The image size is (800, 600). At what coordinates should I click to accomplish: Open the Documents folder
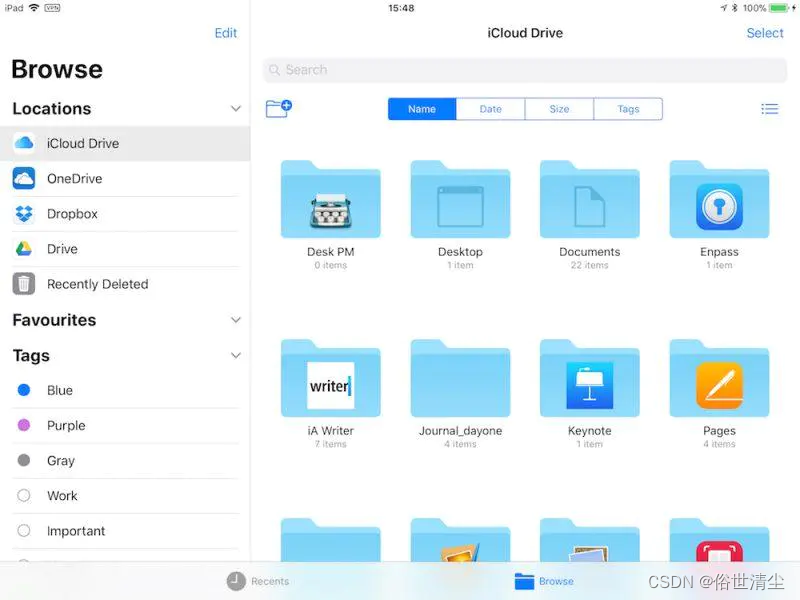590,199
